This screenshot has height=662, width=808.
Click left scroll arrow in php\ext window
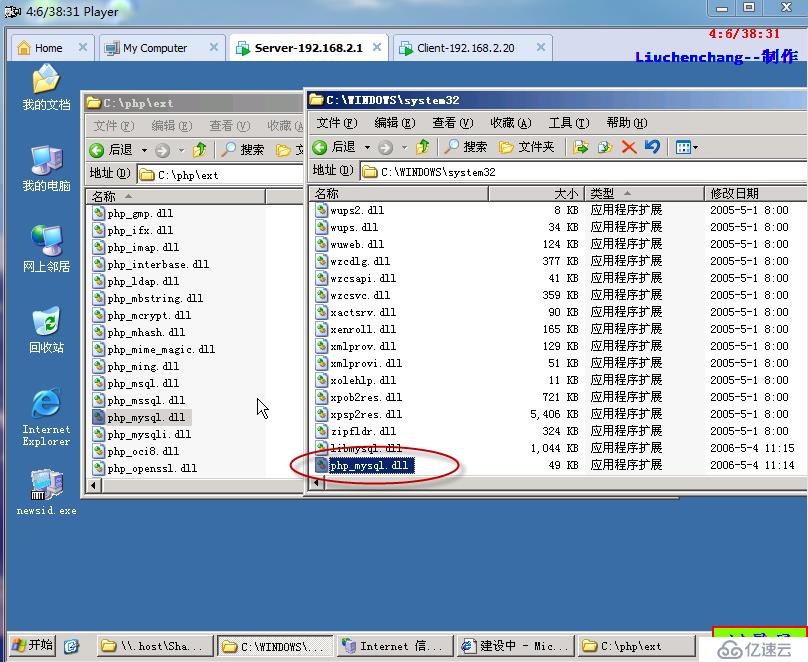pos(93,485)
